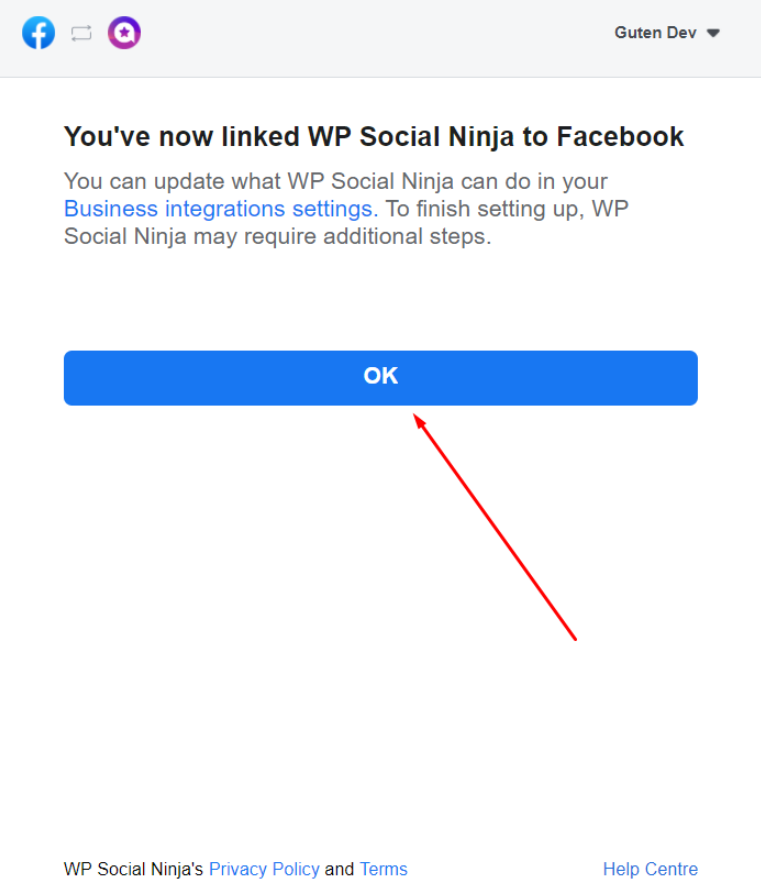This screenshot has height=896, width=761.
Task: Expand the account dropdown caret
Action: 713,33
